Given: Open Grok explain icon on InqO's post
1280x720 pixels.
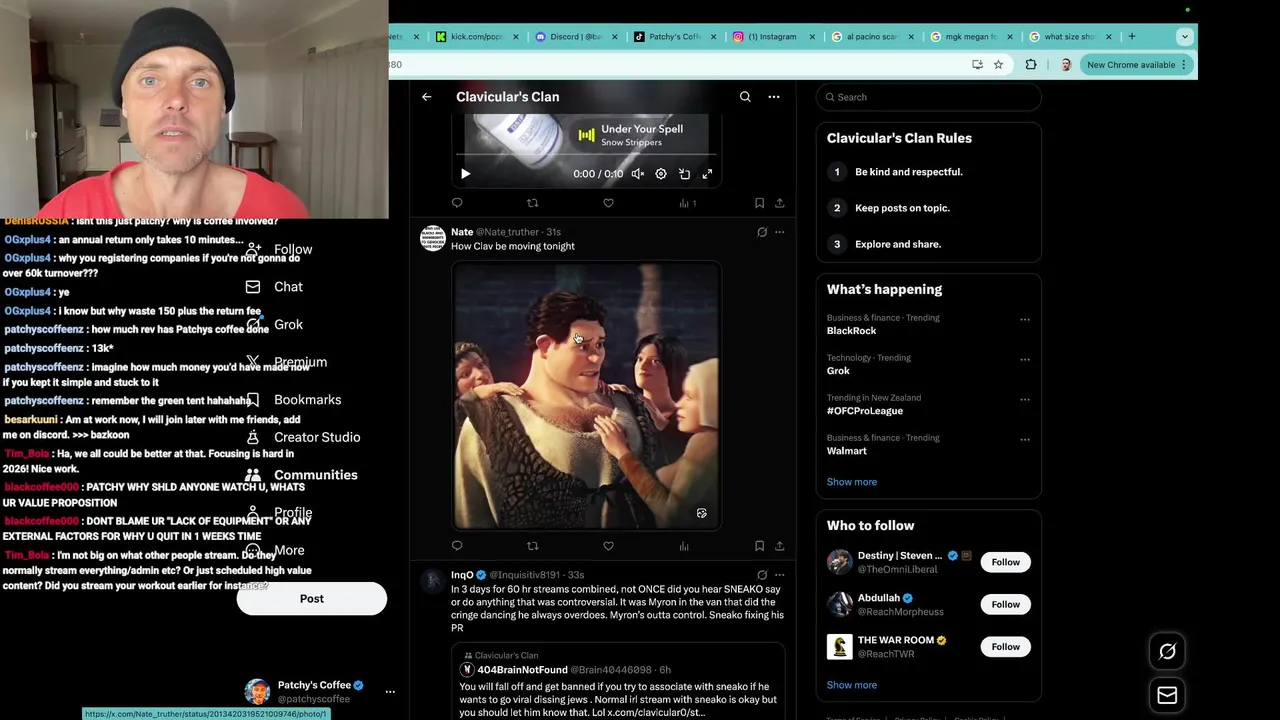Looking at the screenshot, I should coord(762,575).
